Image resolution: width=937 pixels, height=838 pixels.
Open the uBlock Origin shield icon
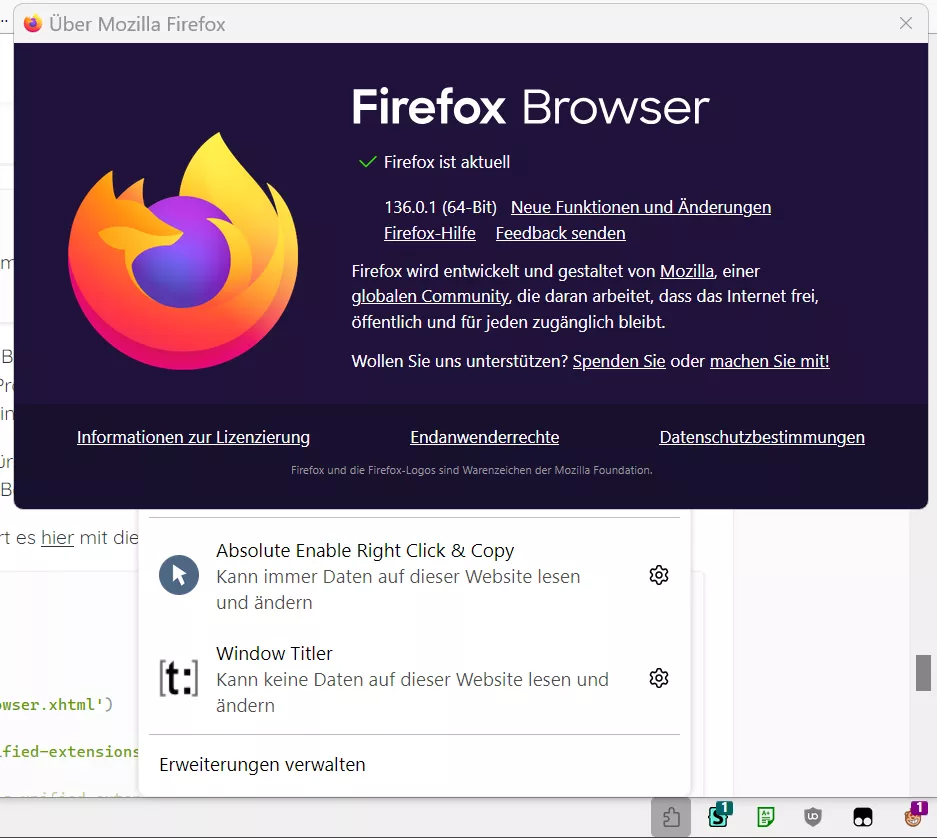813,816
